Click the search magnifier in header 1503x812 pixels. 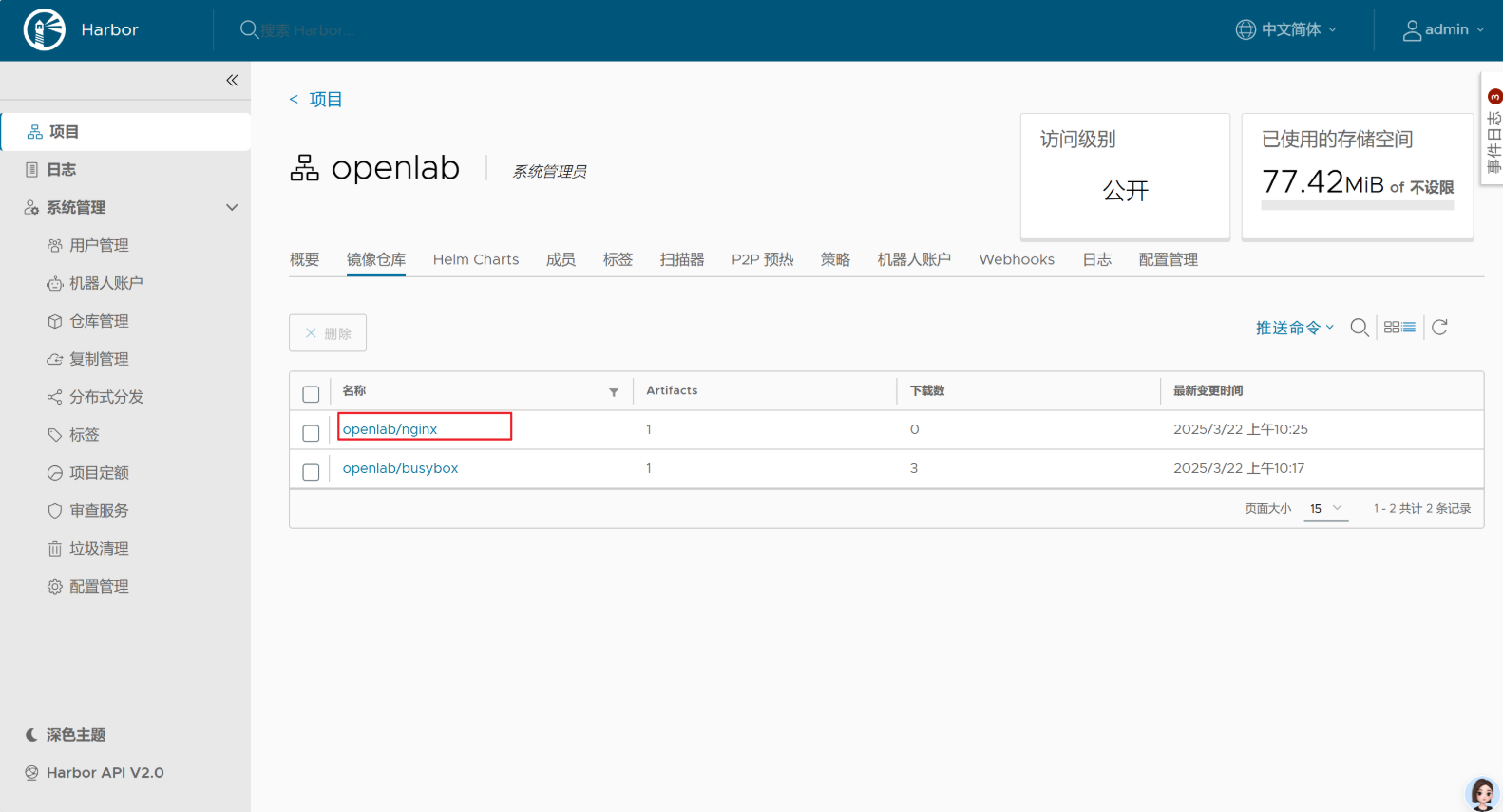249,29
